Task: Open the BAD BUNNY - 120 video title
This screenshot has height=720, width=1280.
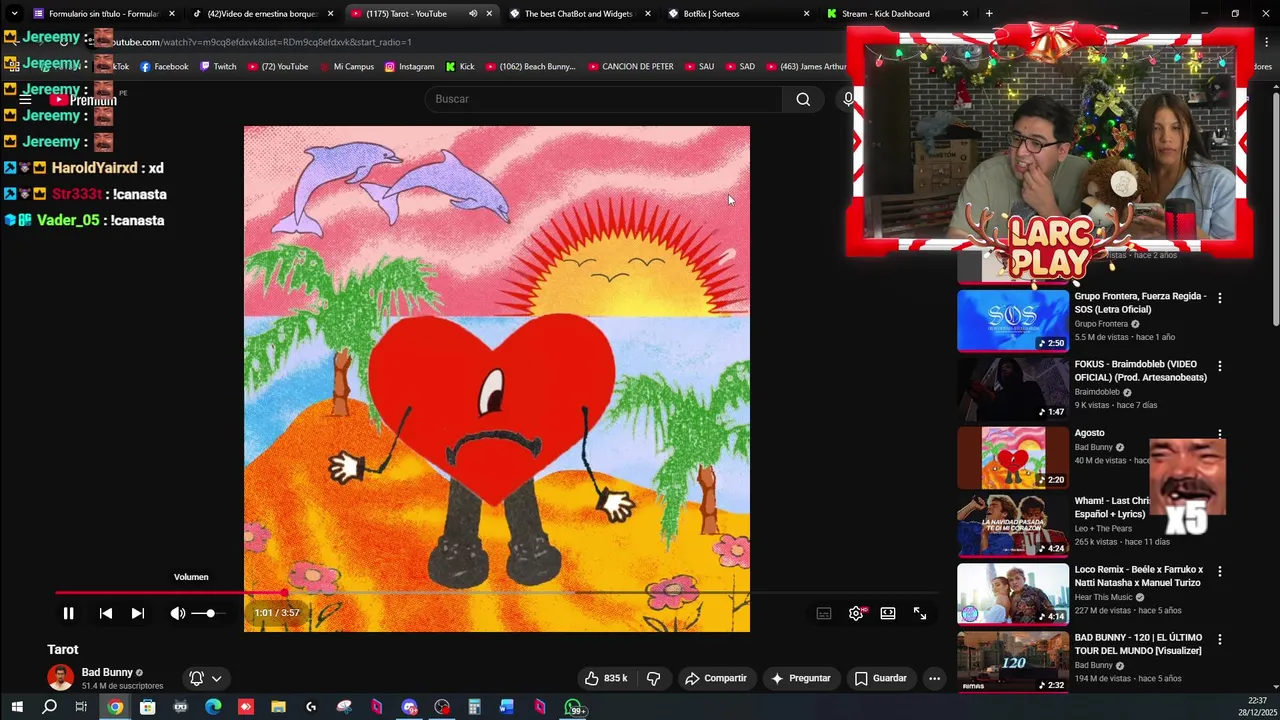Action: 1139,644
